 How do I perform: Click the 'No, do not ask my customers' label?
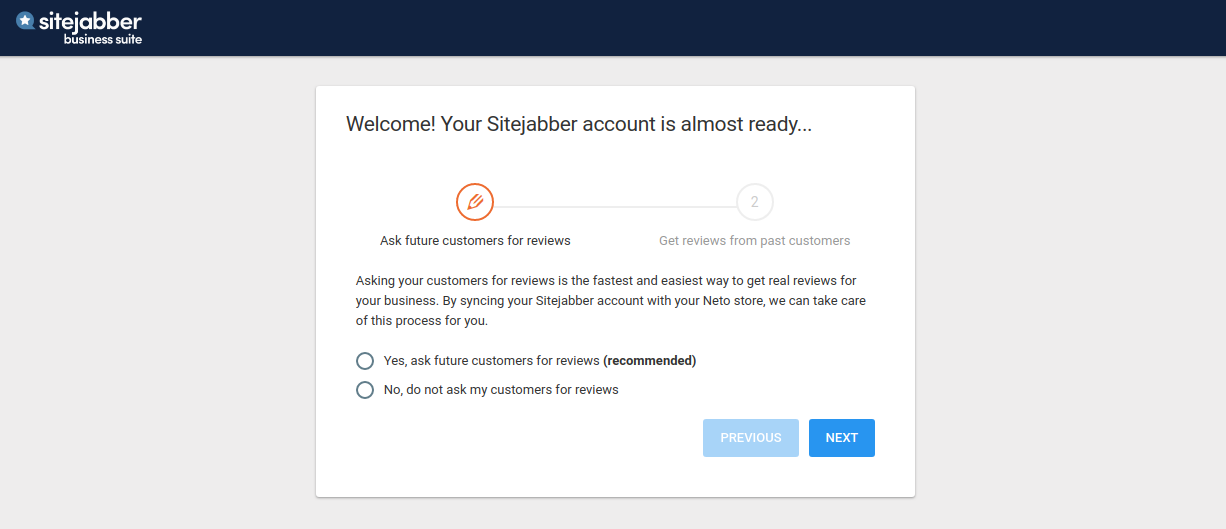point(501,390)
